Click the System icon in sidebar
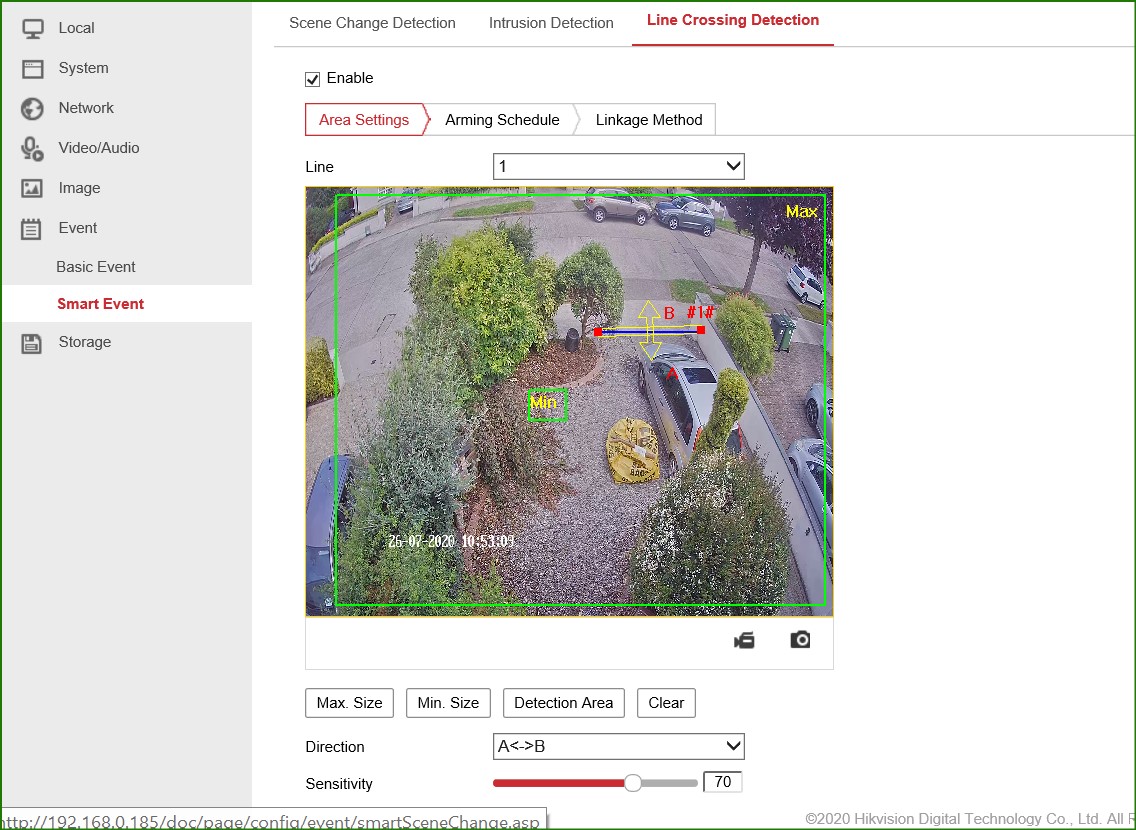This screenshot has height=830, width=1136. (32, 68)
